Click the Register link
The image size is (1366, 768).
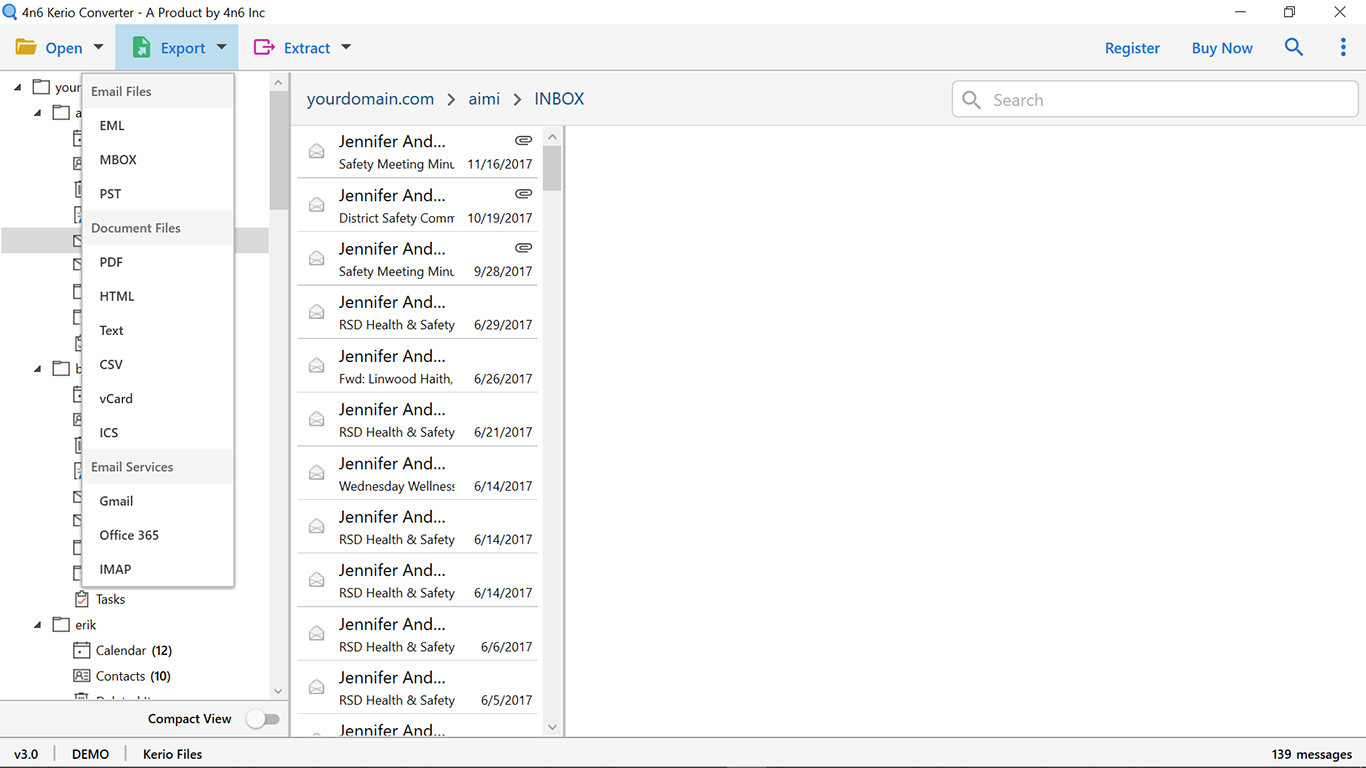tap(1132, 48)
